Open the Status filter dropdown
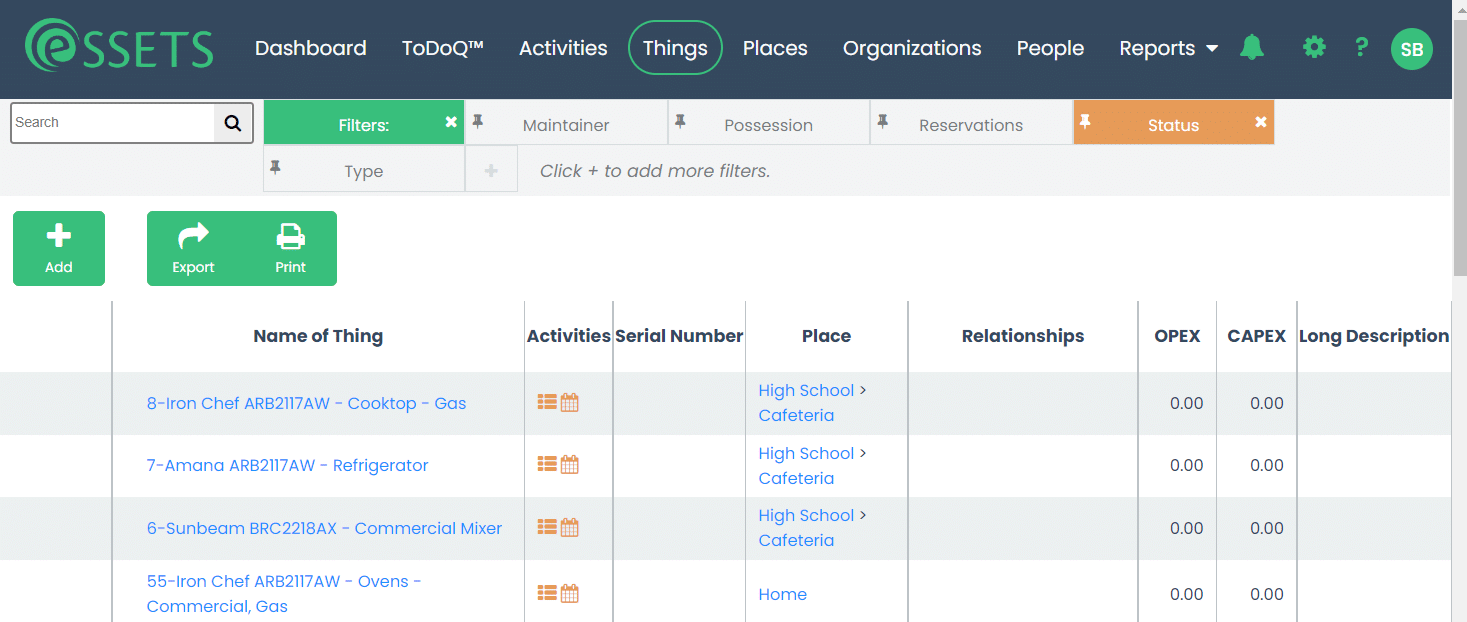 pyautogui.click(x=1173, y=123)
